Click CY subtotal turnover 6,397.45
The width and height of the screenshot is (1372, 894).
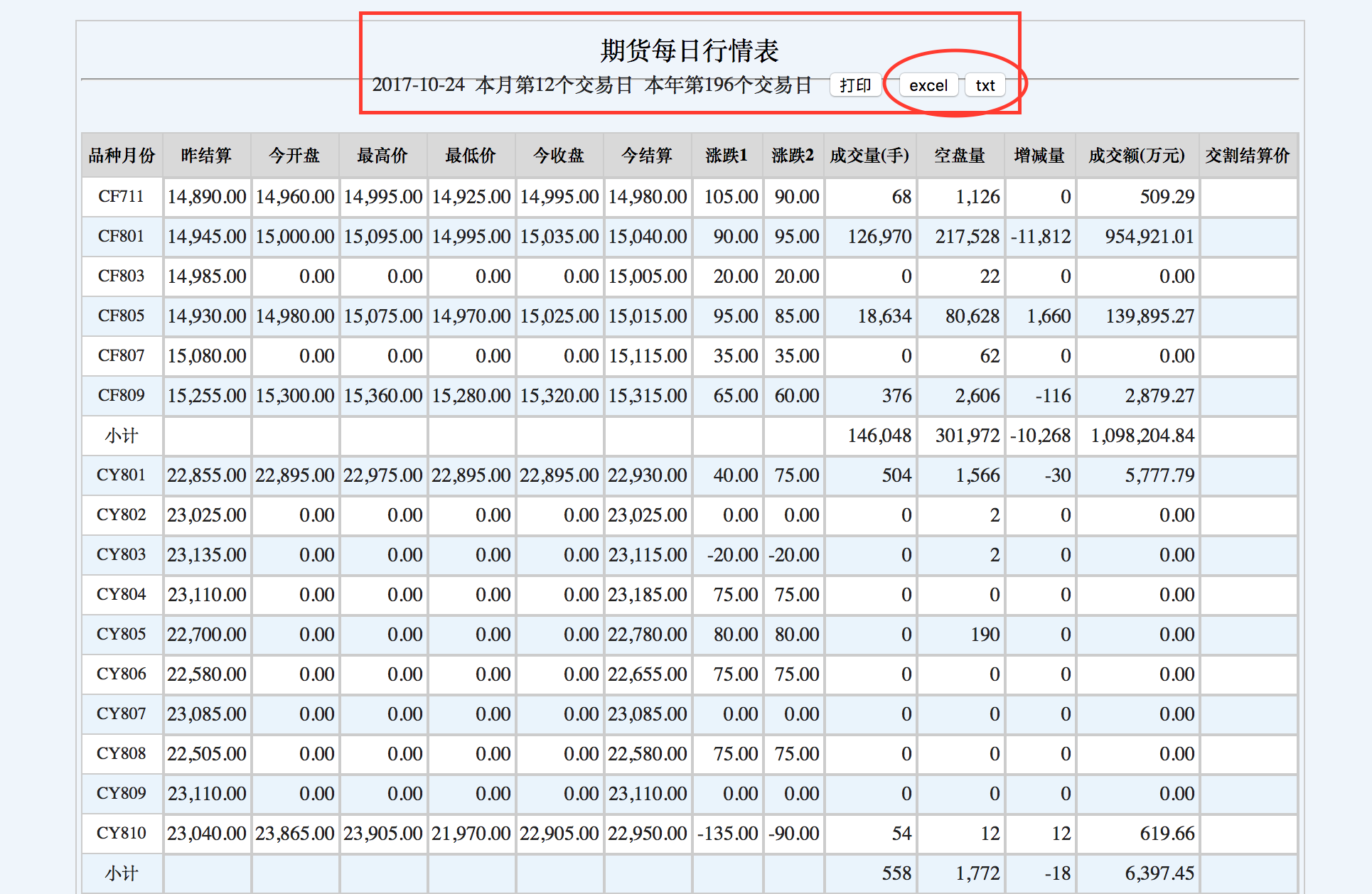click(x=1159, y=873)
